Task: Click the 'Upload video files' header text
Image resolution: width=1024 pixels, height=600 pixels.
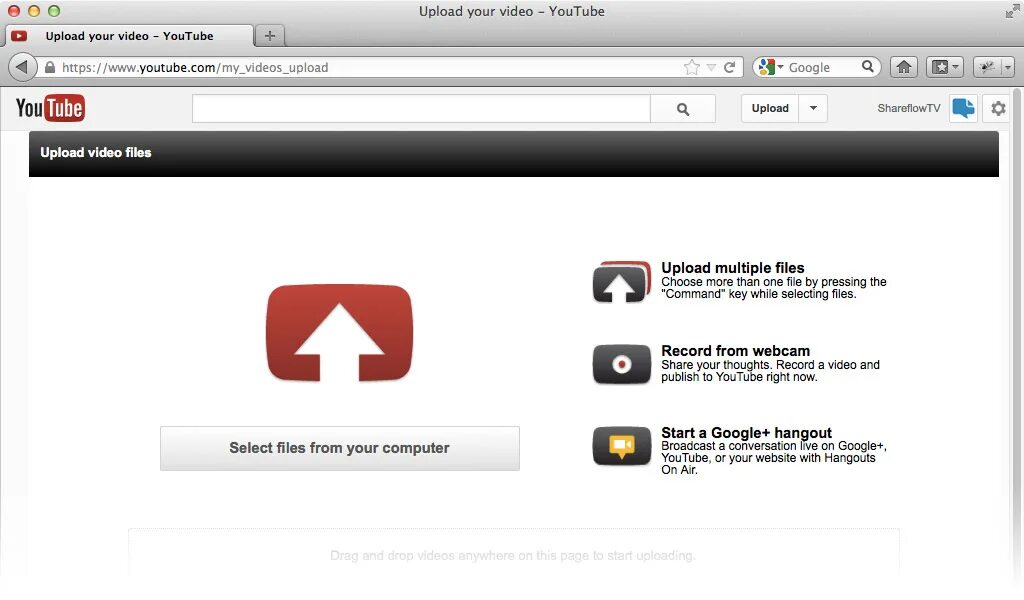Action: coord(95,152)
